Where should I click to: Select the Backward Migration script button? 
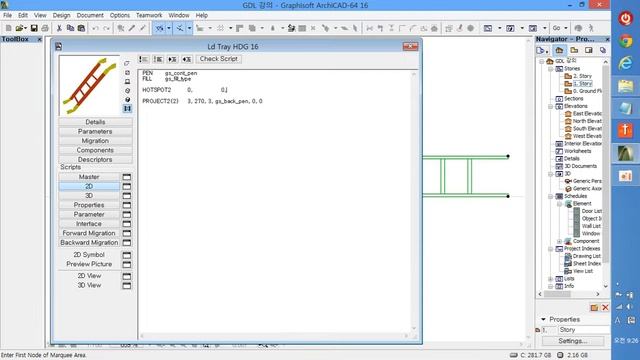(89, 242)
